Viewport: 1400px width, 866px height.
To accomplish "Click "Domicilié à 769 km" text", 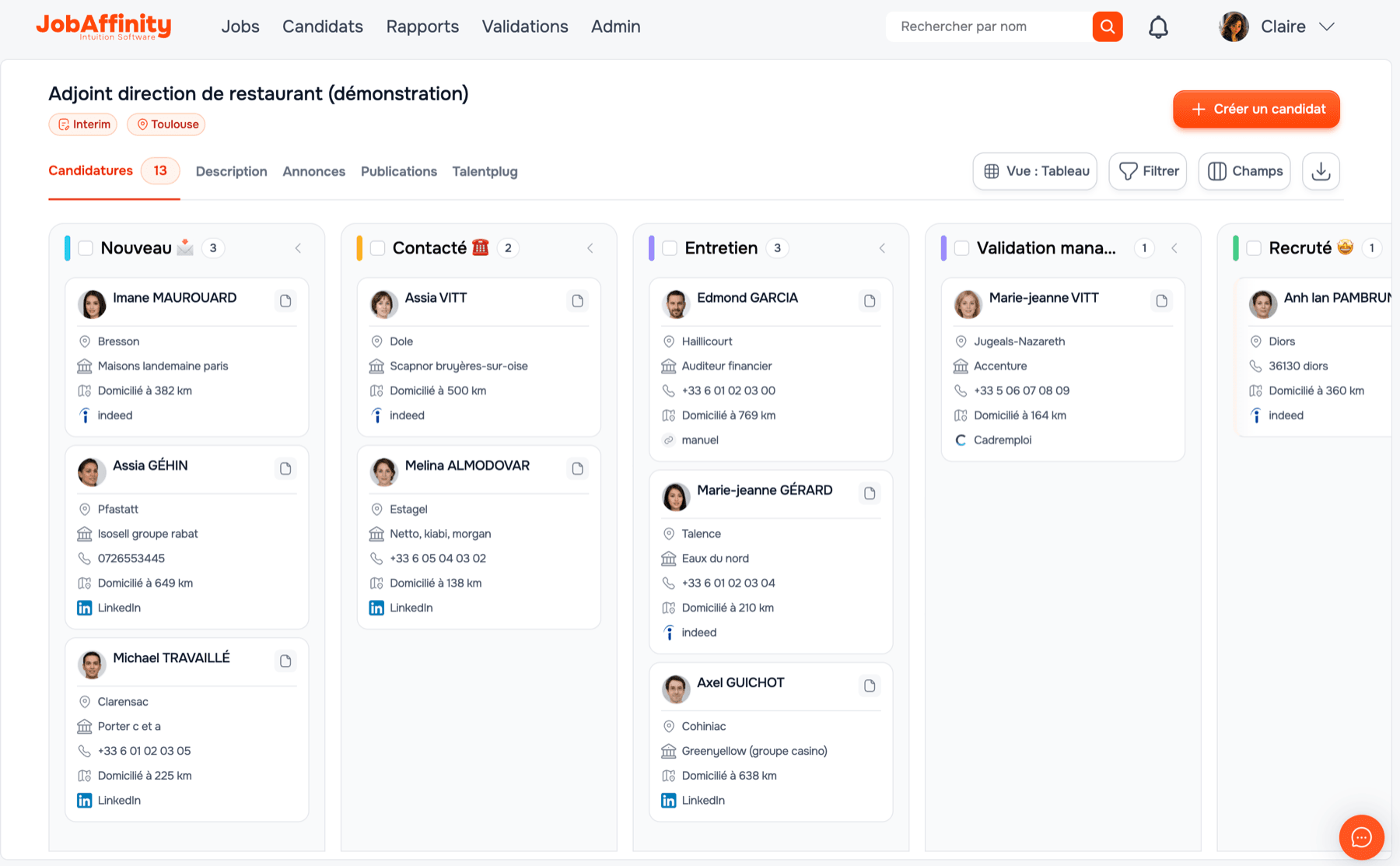I will click(729, 415).
